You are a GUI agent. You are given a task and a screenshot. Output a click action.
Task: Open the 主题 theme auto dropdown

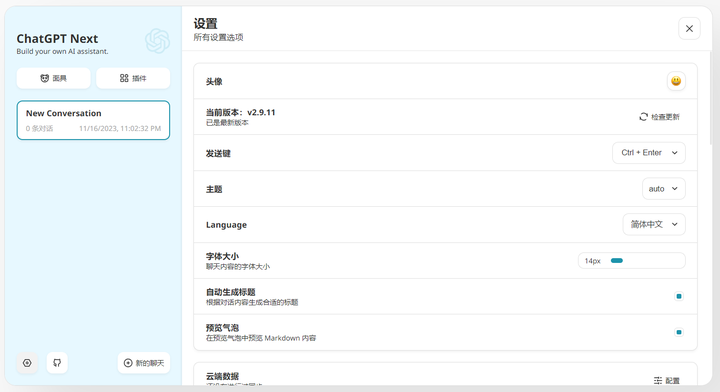[664, 189]
